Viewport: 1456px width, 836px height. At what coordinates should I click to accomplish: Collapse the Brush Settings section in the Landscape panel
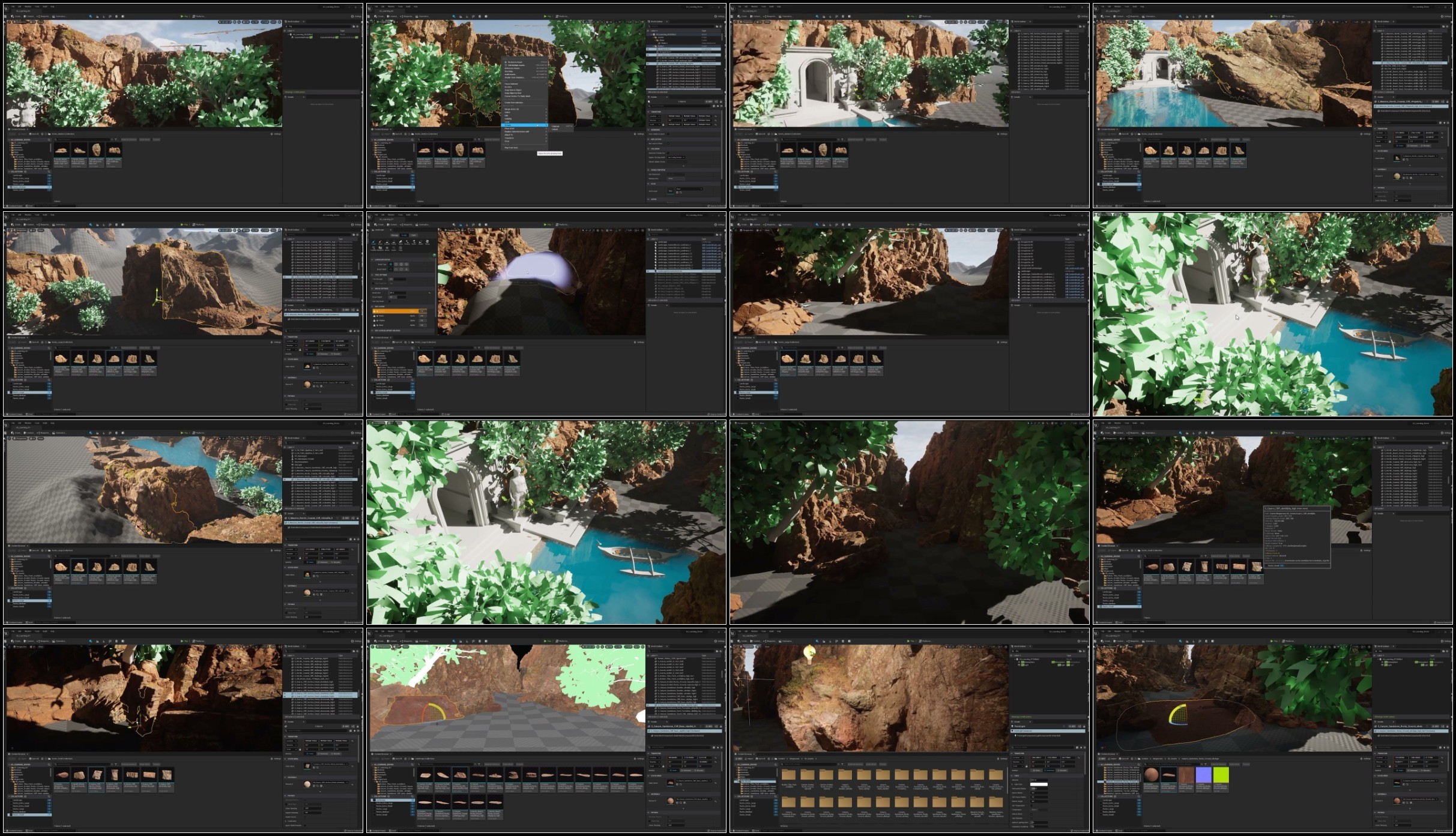[372, 289]
